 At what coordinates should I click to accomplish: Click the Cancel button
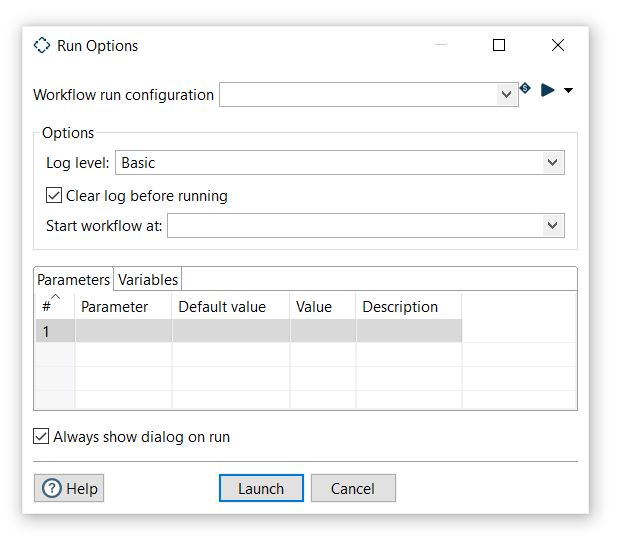(353, 488)
